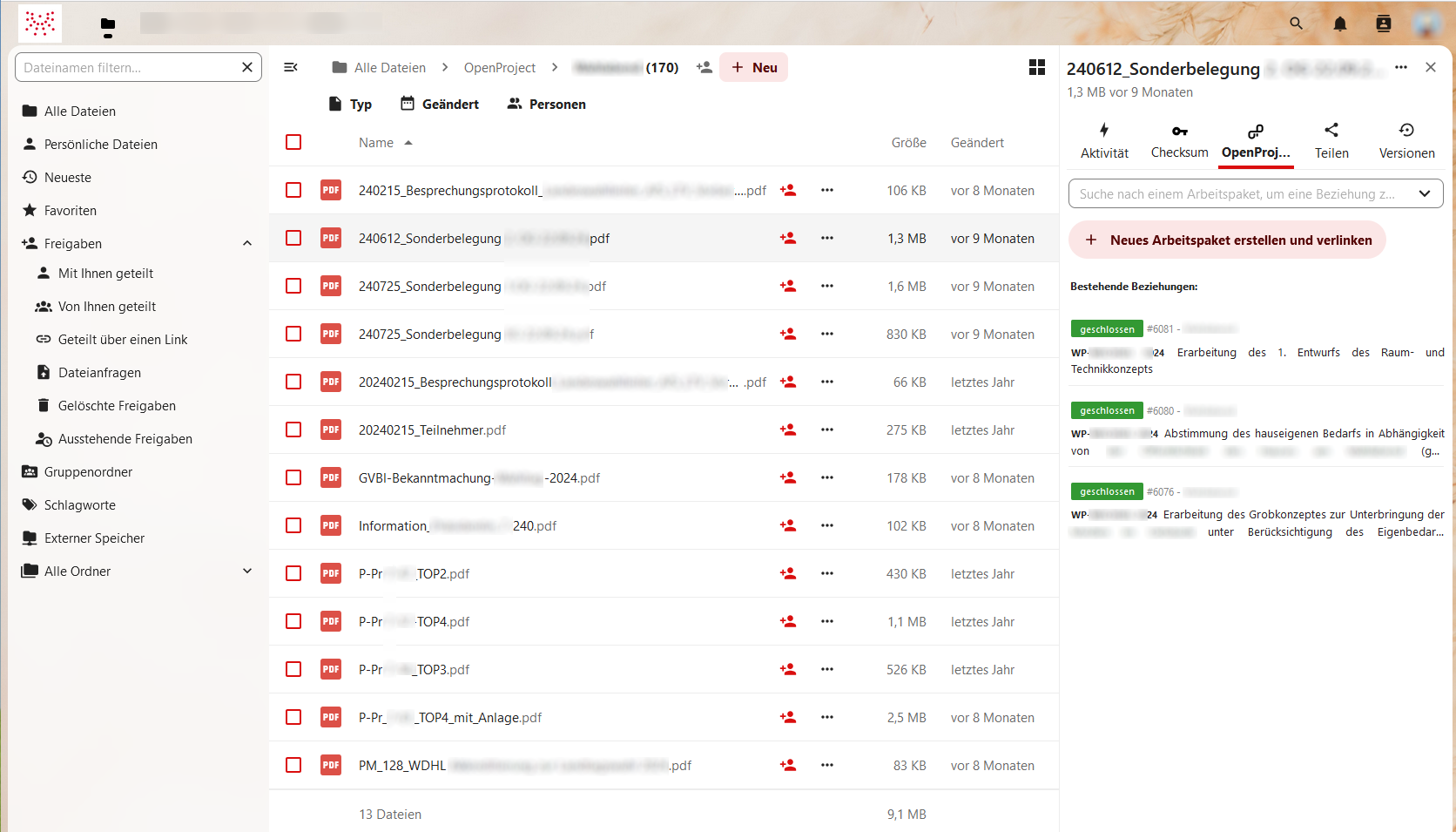This screenshot has width=1456, height=832.
Task: Sort files by the Name column
Action: pos(376,143)
